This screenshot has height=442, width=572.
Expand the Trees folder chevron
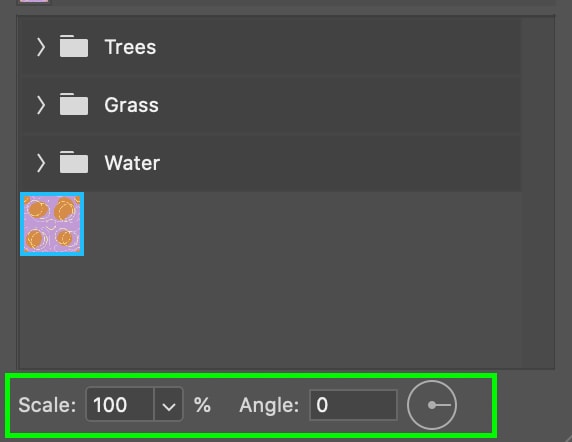pyautogui.click(x=41, y=47)
